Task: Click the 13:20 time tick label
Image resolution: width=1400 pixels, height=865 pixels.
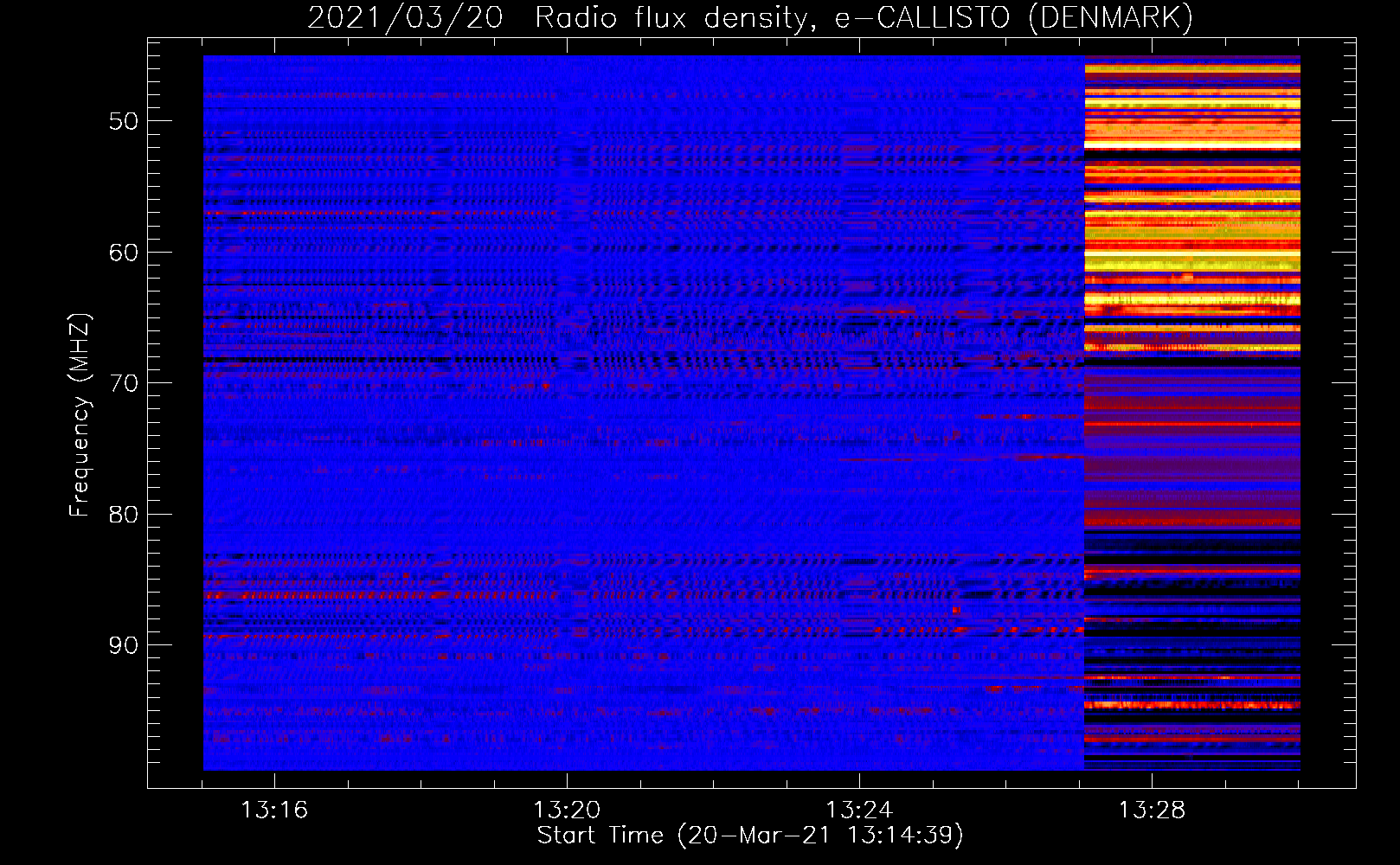Action: tap(567, 811)
